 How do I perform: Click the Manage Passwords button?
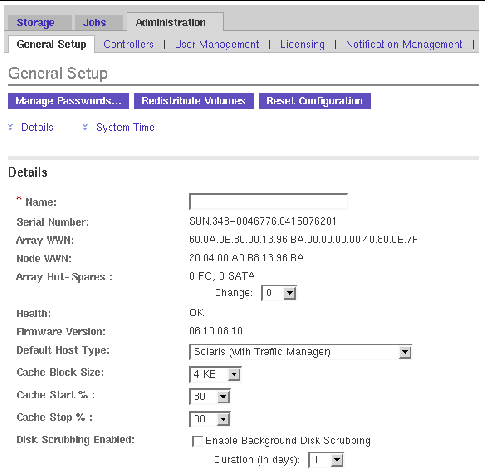(68, 101)
